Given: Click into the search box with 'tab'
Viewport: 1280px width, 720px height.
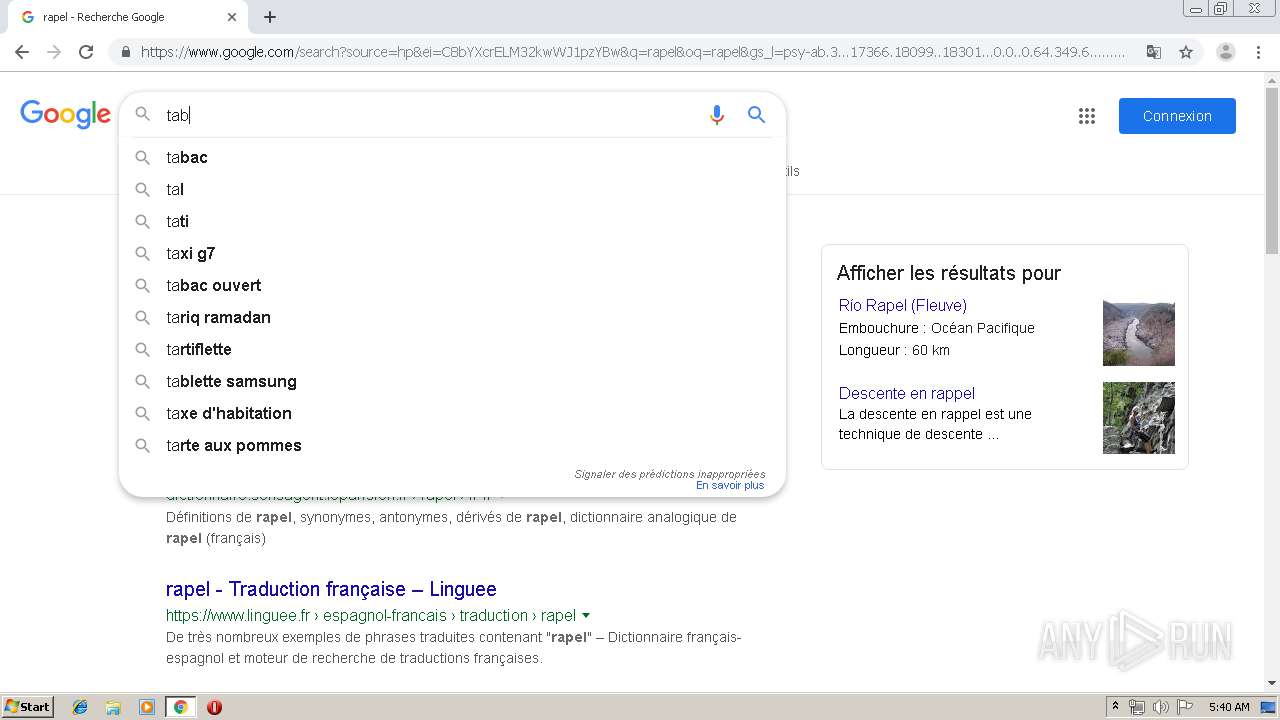Looking at the screenshot, I should [x=430, y=115].
